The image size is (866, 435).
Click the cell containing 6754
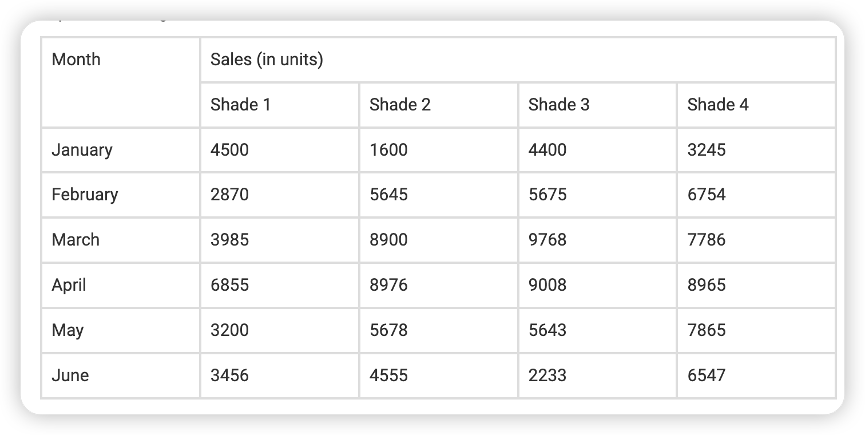[x=756, y=195]
